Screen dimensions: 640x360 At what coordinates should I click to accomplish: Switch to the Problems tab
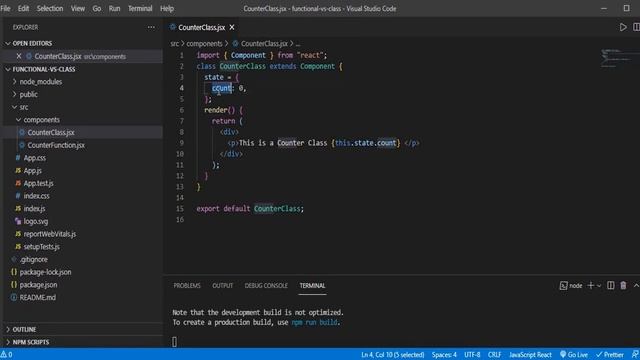(x=187, y=286)
